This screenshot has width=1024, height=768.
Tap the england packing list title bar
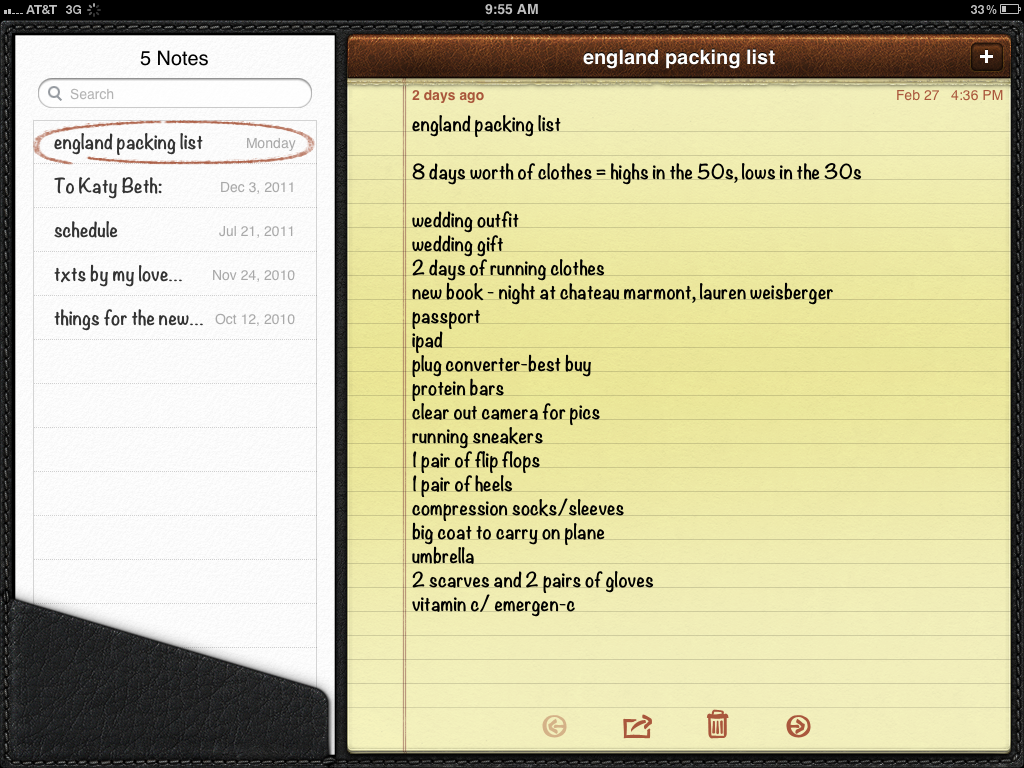click(x=679, y=57)
